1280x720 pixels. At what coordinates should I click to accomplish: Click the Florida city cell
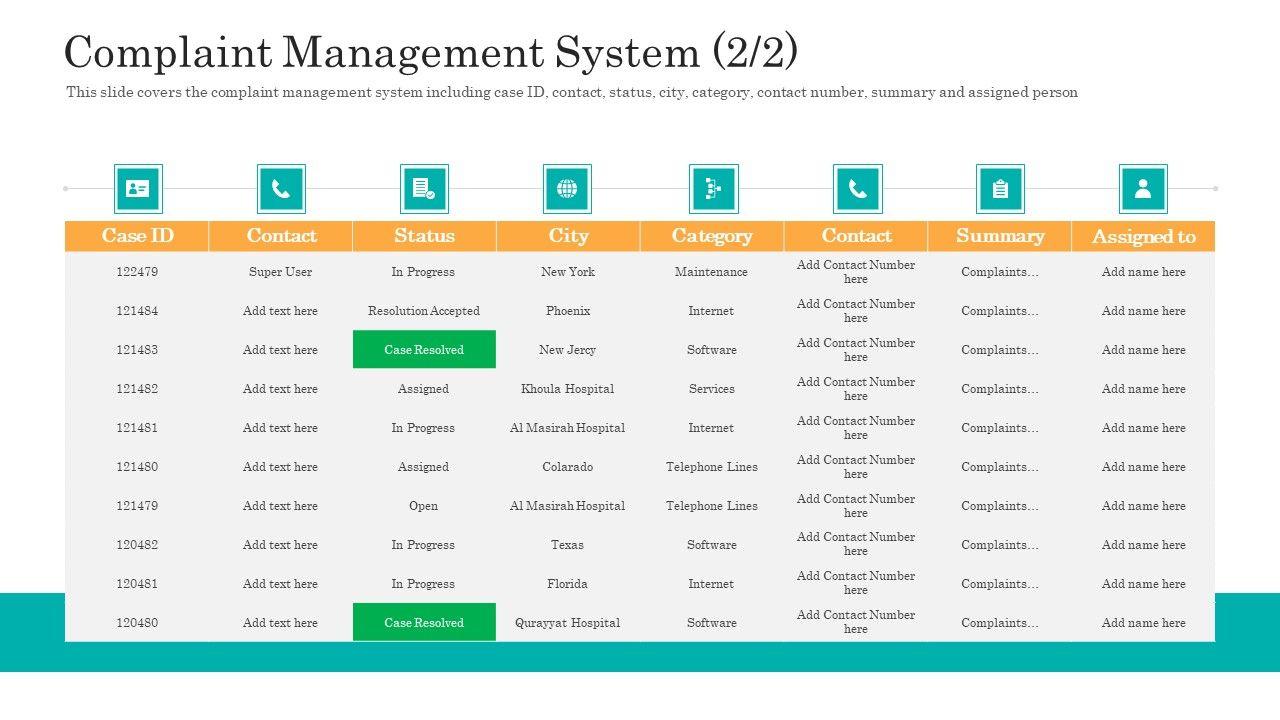[568, 584]
